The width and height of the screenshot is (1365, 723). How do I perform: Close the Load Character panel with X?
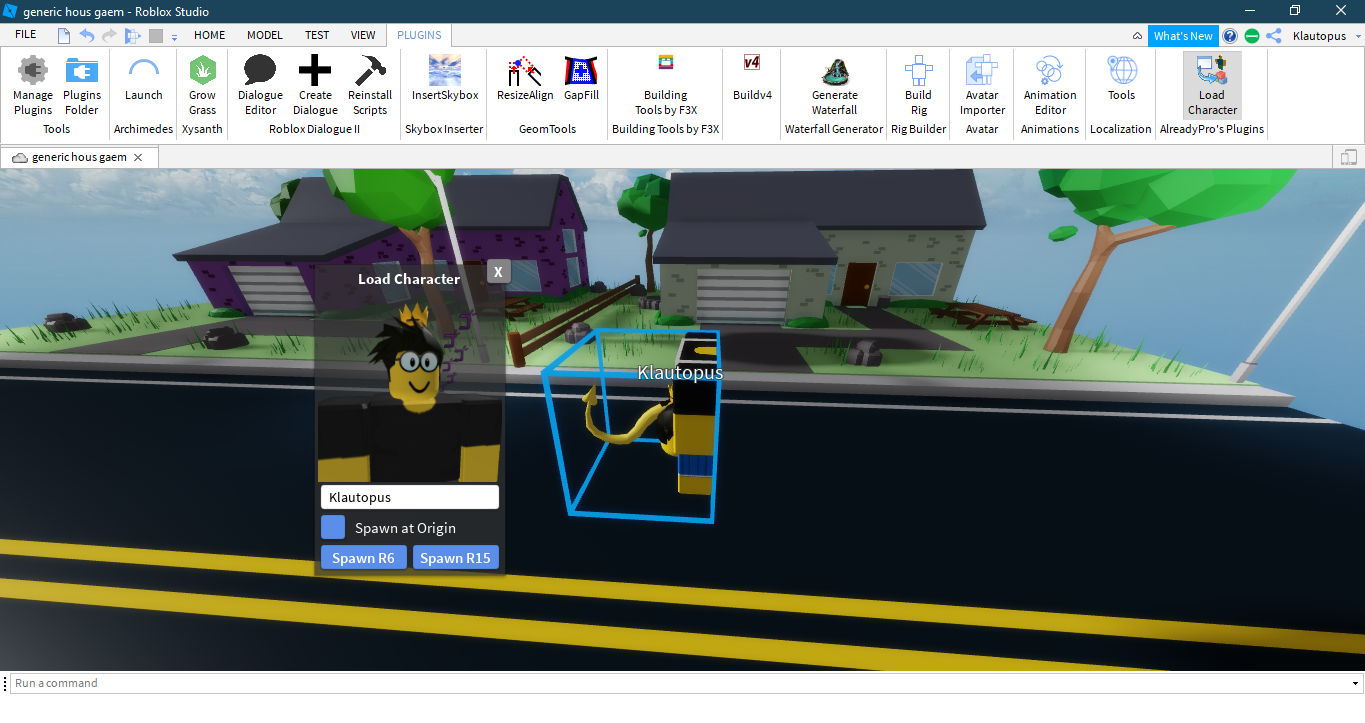click(498, 272)
